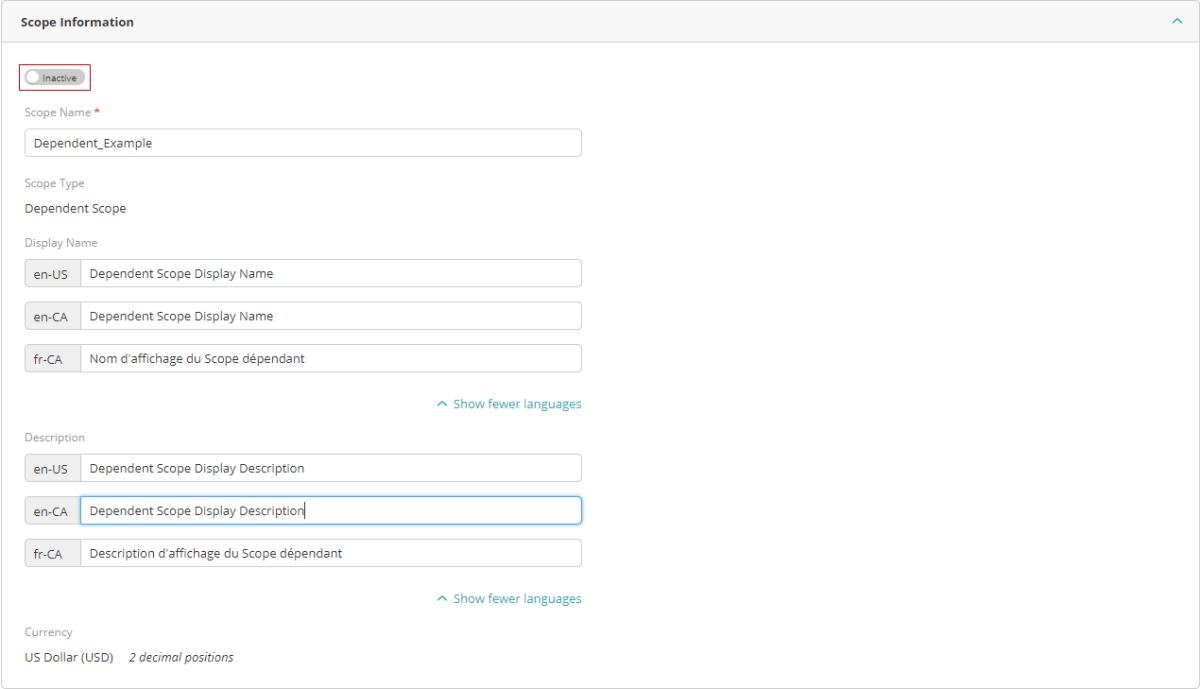Edit the en-CA Display Name field
This screenshot has width=1200, height=689.
[x=331, y=316]
